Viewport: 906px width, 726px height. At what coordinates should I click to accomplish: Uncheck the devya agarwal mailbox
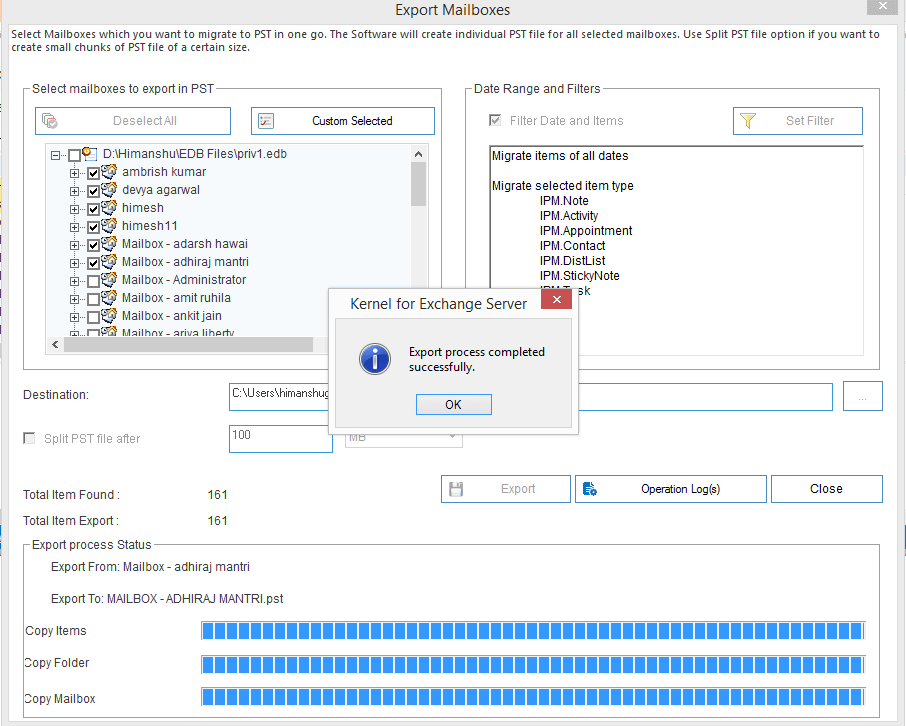93,191
